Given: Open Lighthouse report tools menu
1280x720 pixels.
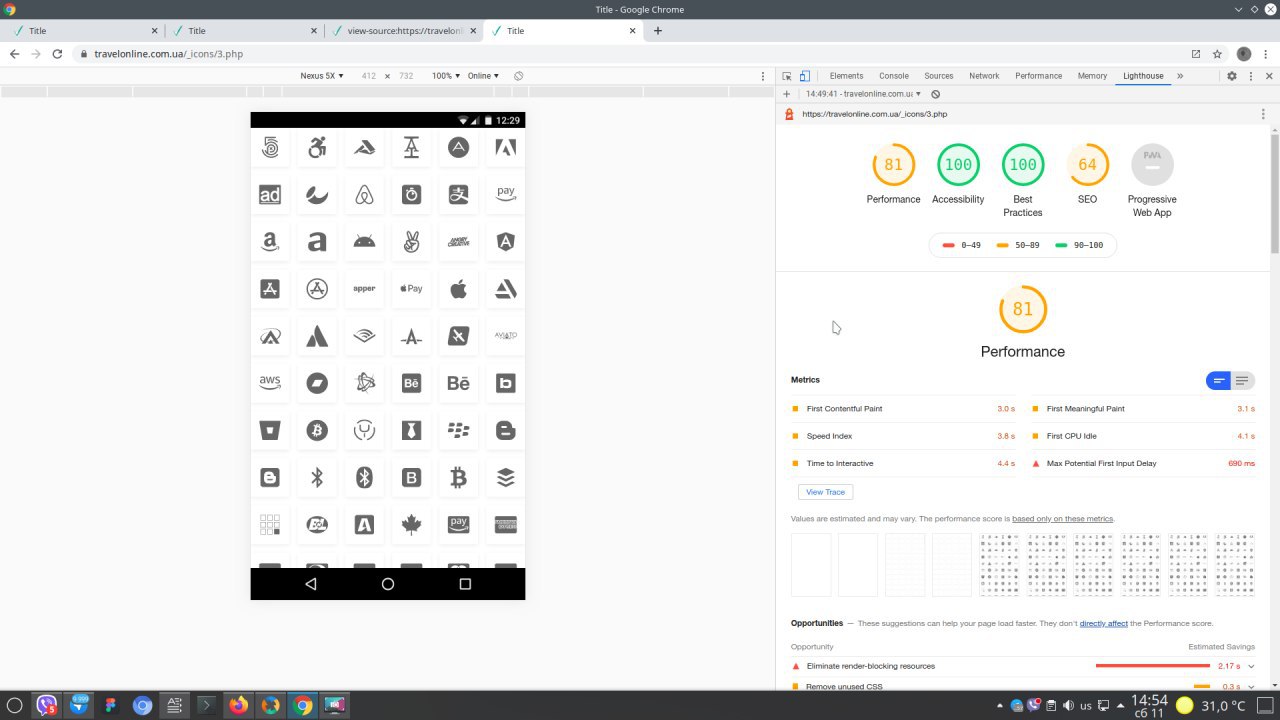Looking at the screenshot, I should pyautogui.click(x=1263, y=114).
